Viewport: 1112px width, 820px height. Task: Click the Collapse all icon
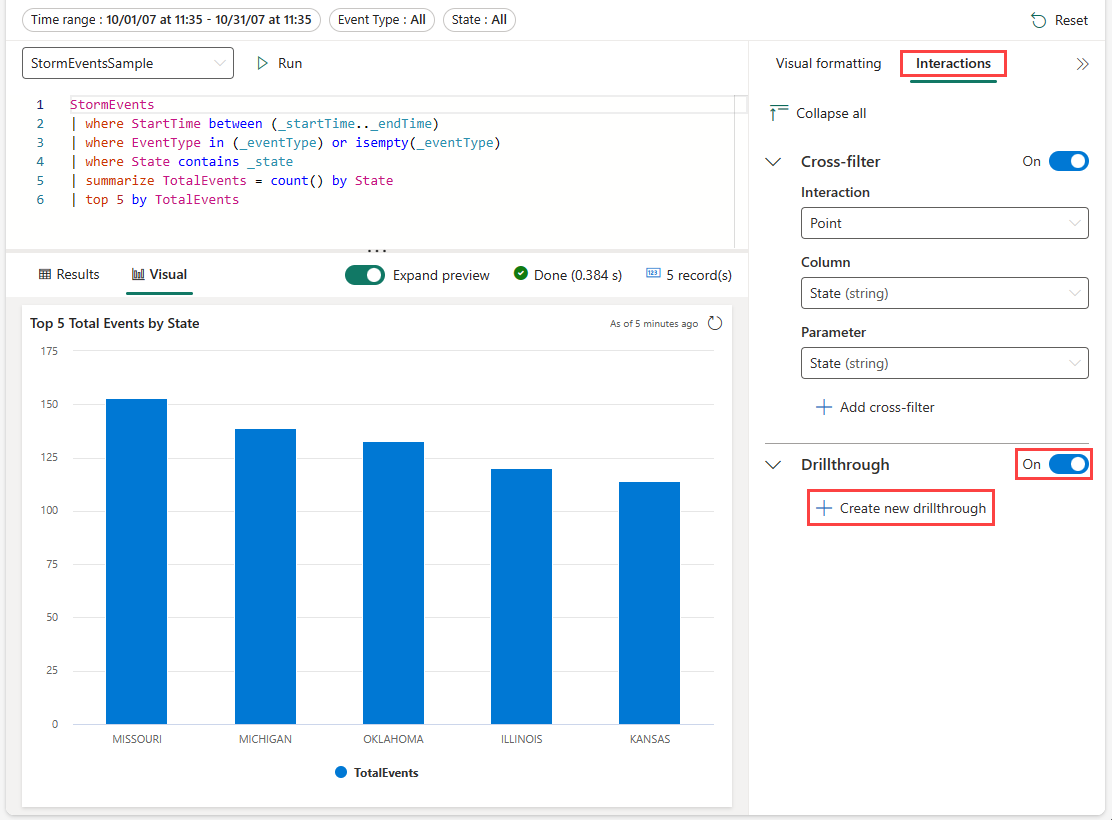[x=779, y=113]
